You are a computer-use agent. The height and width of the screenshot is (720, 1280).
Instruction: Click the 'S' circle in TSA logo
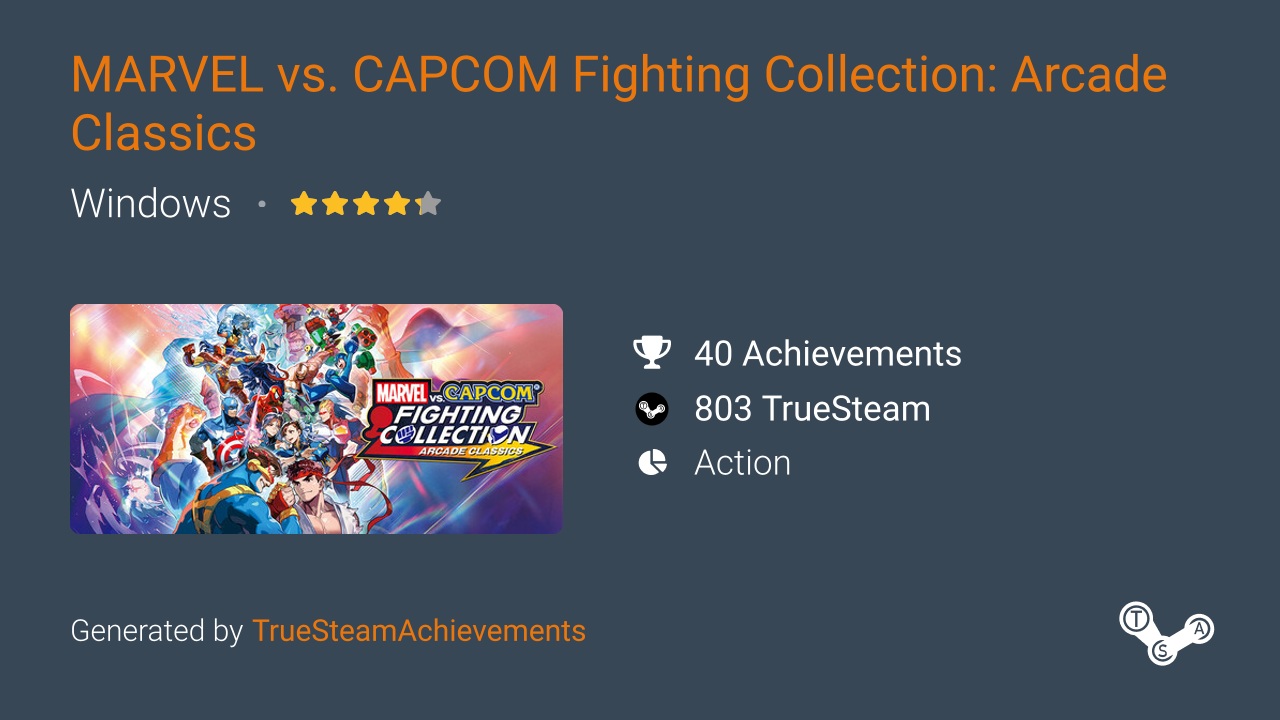tap(1162, 650)
